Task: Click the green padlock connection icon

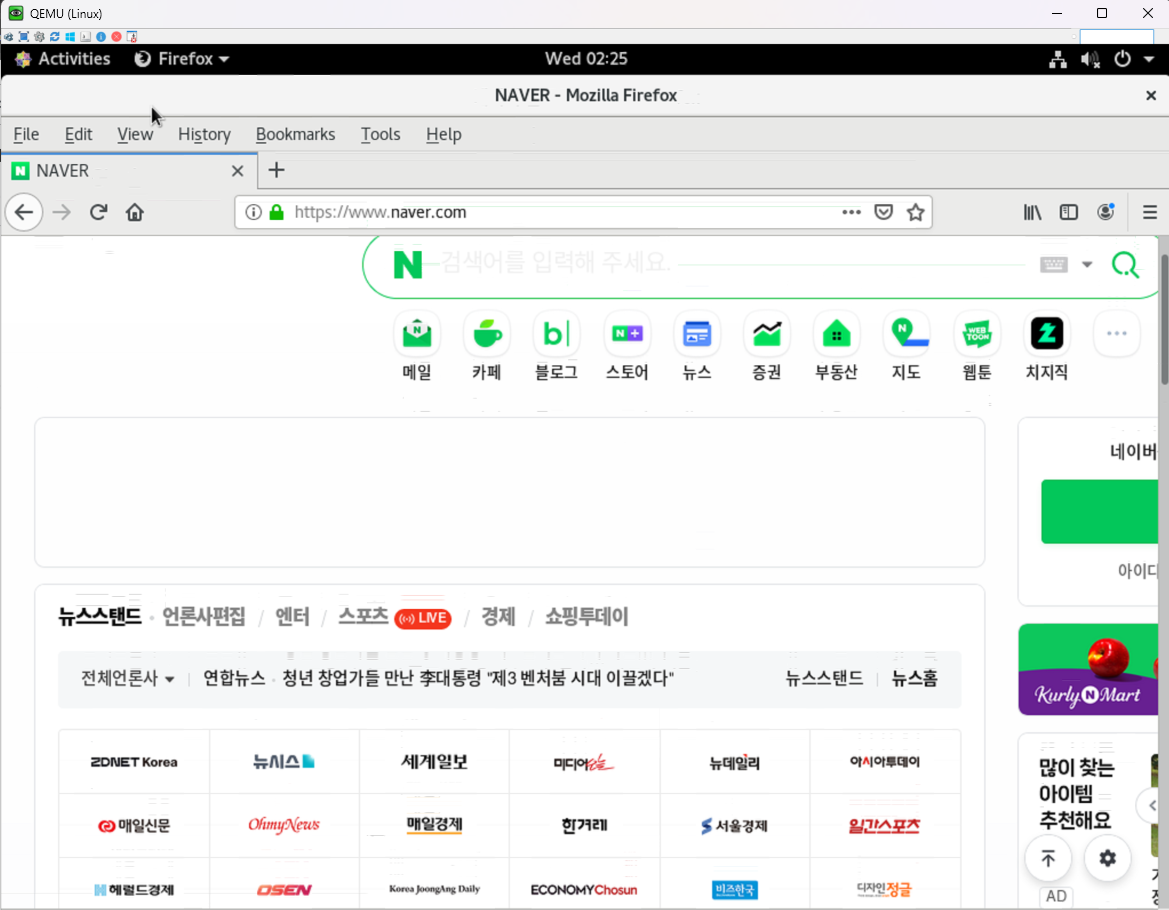Action: [277, 212]
